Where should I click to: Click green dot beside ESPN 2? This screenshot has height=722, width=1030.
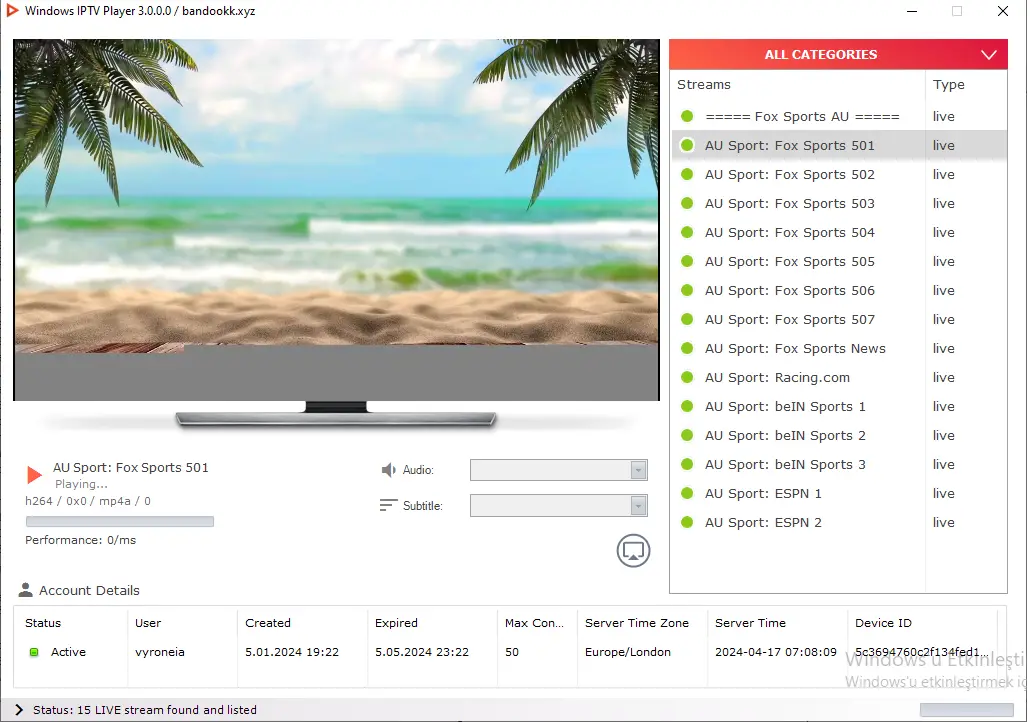(687, 522)
